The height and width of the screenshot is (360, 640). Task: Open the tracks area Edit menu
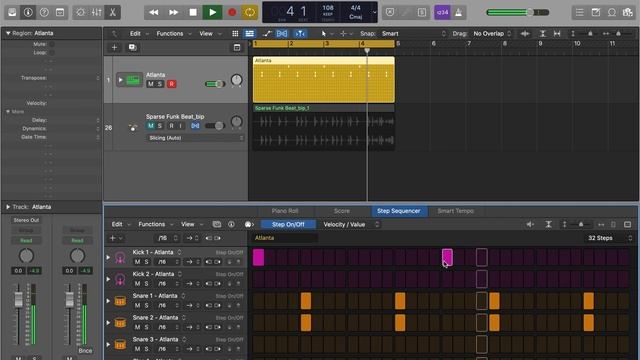[139, 33]
